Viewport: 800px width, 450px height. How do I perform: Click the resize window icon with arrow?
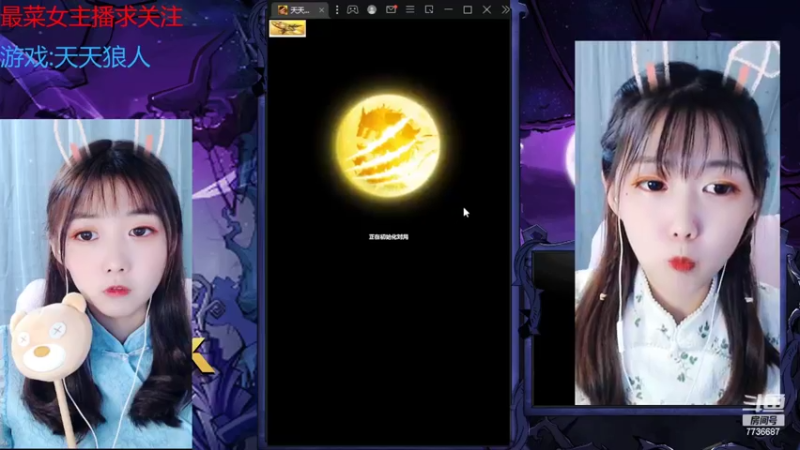[429, 9]
